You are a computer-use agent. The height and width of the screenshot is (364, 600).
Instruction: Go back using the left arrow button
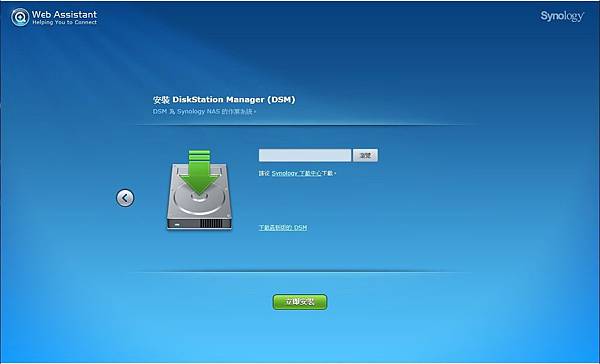pos(125,198)
